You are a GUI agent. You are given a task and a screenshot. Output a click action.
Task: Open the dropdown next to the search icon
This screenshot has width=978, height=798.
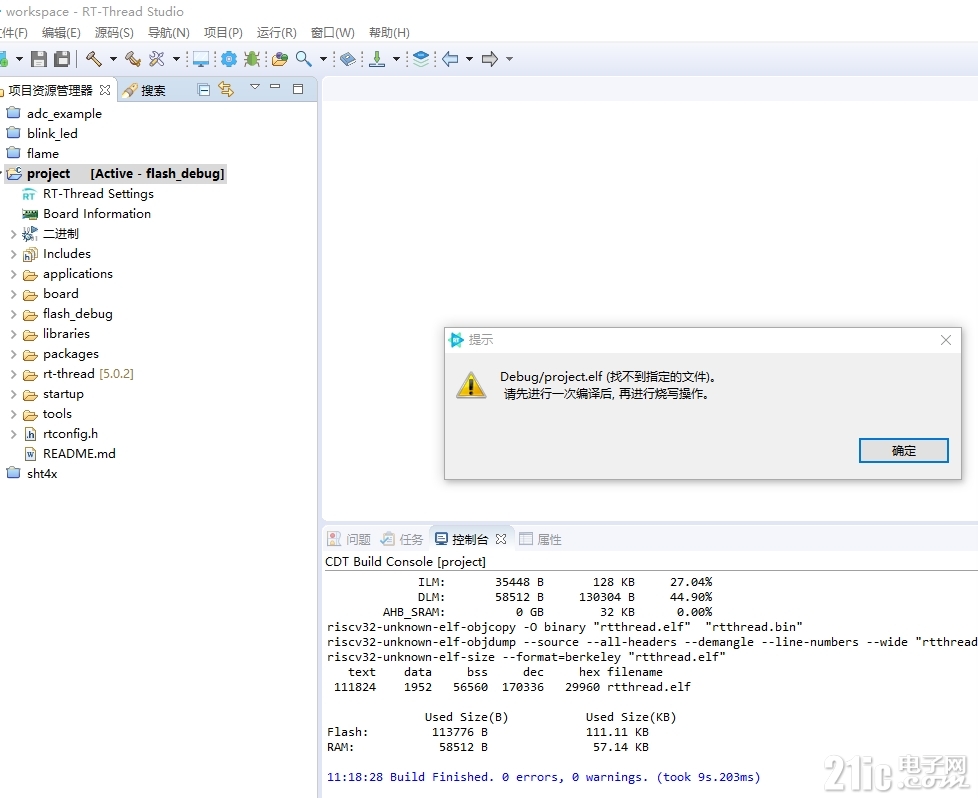pyautogui.click(x=323, y=59)
